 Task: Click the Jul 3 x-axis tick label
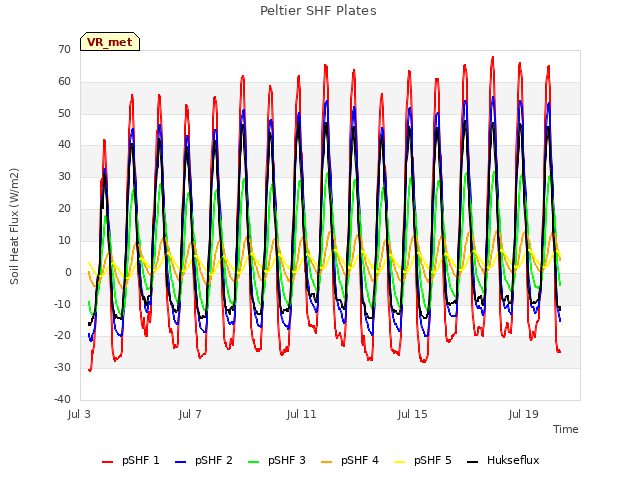click(79, 414)
